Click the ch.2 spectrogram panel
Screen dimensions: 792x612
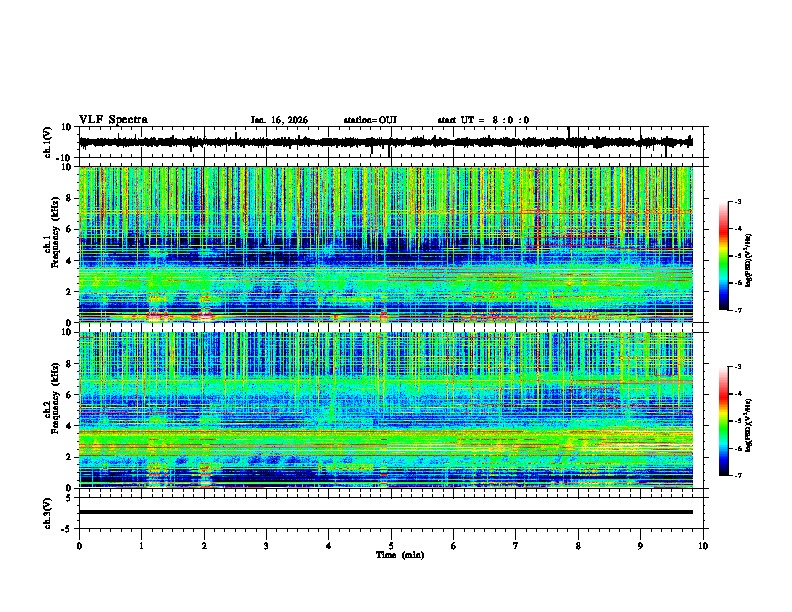point(385,410)
